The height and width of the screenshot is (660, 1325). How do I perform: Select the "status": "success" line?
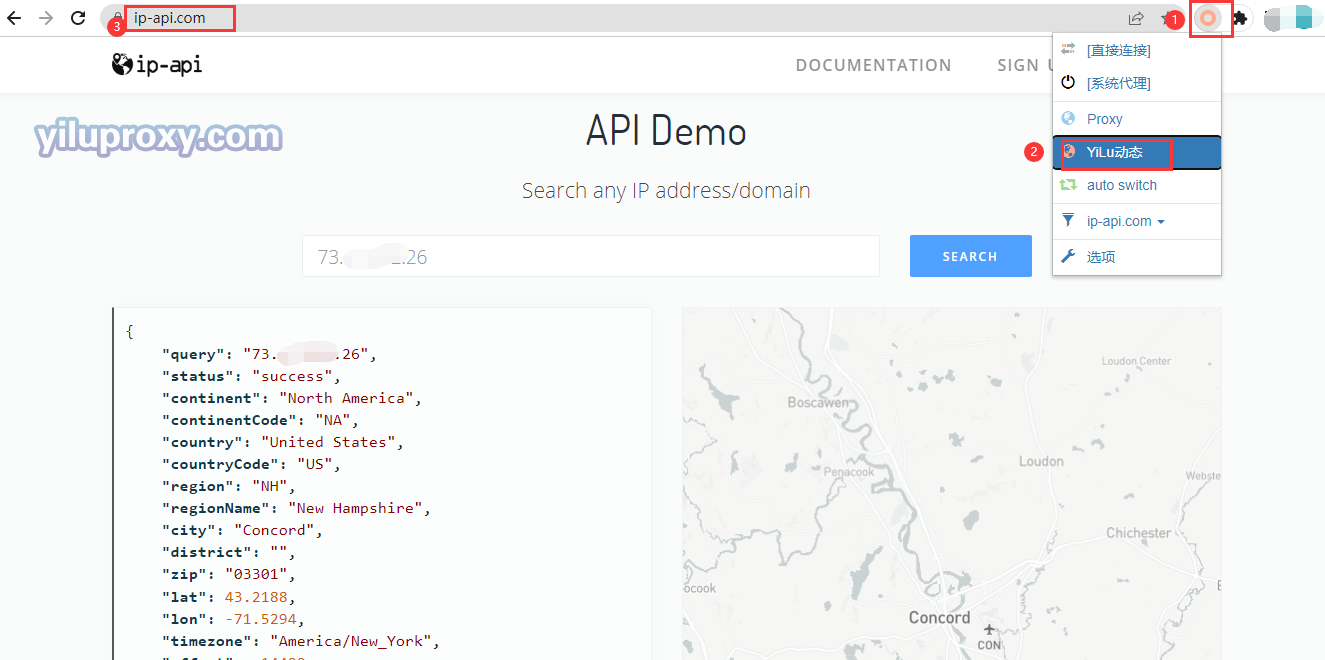(x=251, y=376)
